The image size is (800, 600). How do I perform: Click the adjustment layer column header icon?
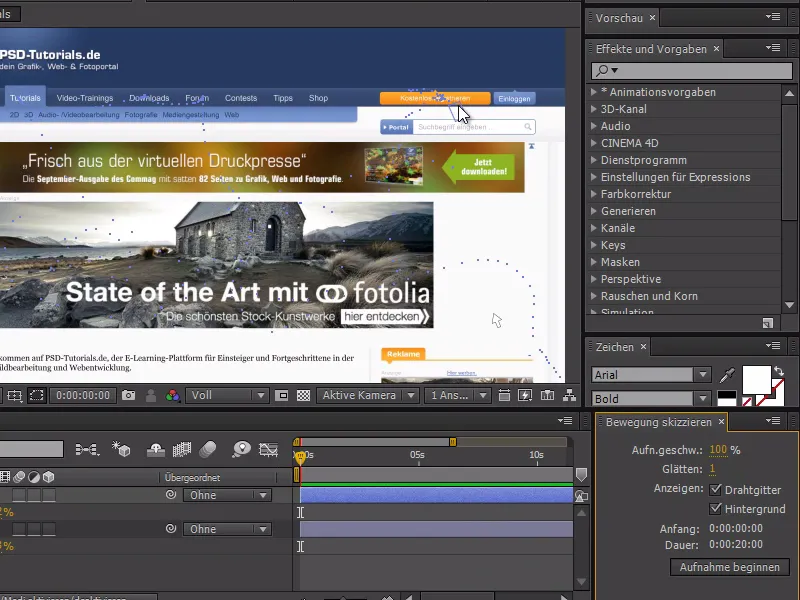click(34, 477)
